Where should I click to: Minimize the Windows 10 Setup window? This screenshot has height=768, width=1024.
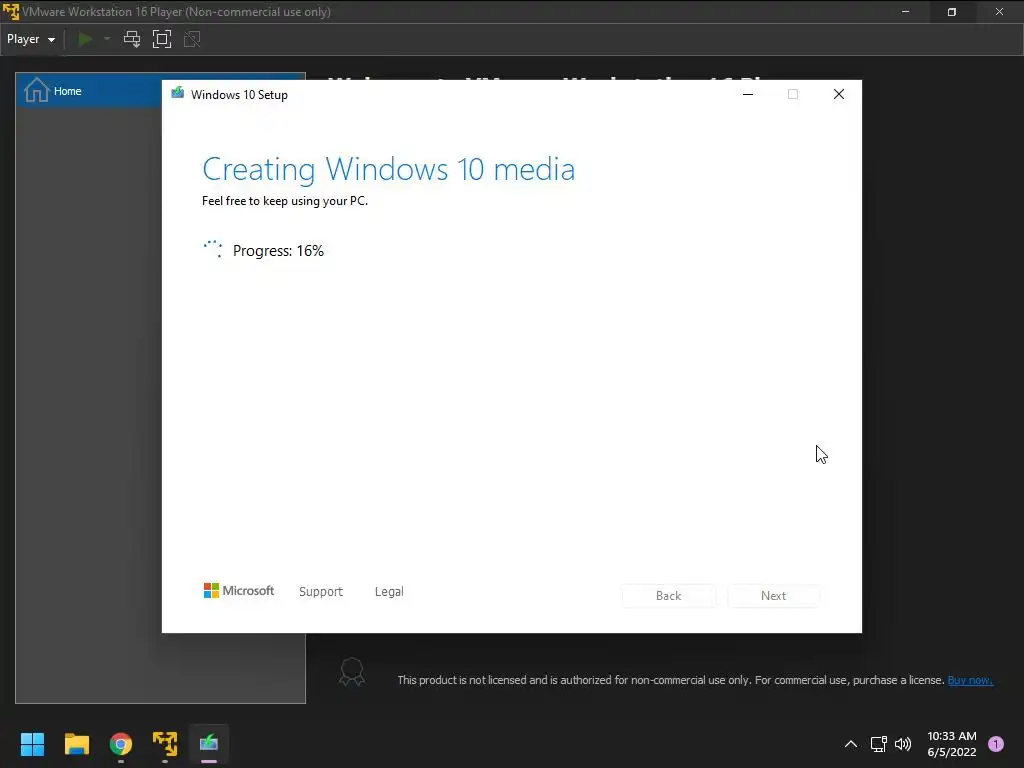pos(748,94)
